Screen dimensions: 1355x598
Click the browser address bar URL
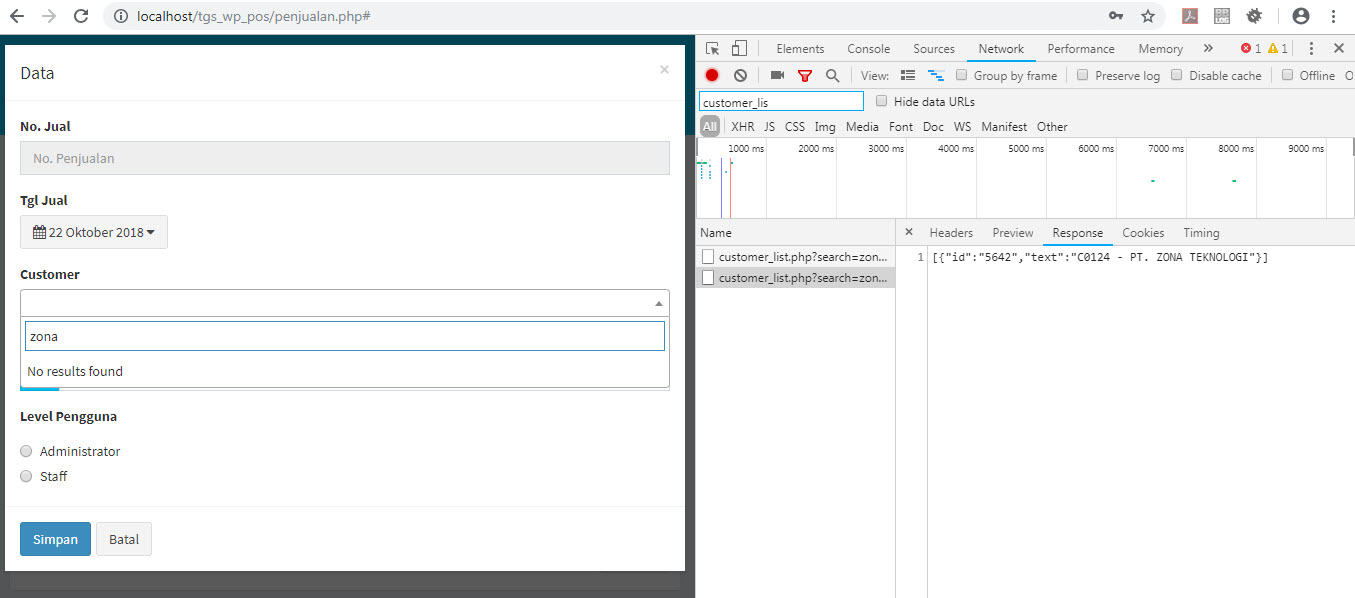coord(254,16)
